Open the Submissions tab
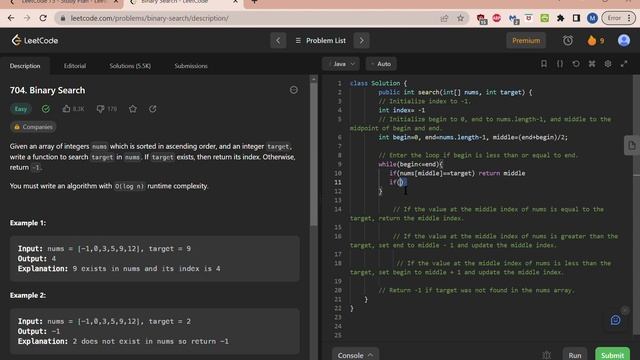 click(191, 66)
